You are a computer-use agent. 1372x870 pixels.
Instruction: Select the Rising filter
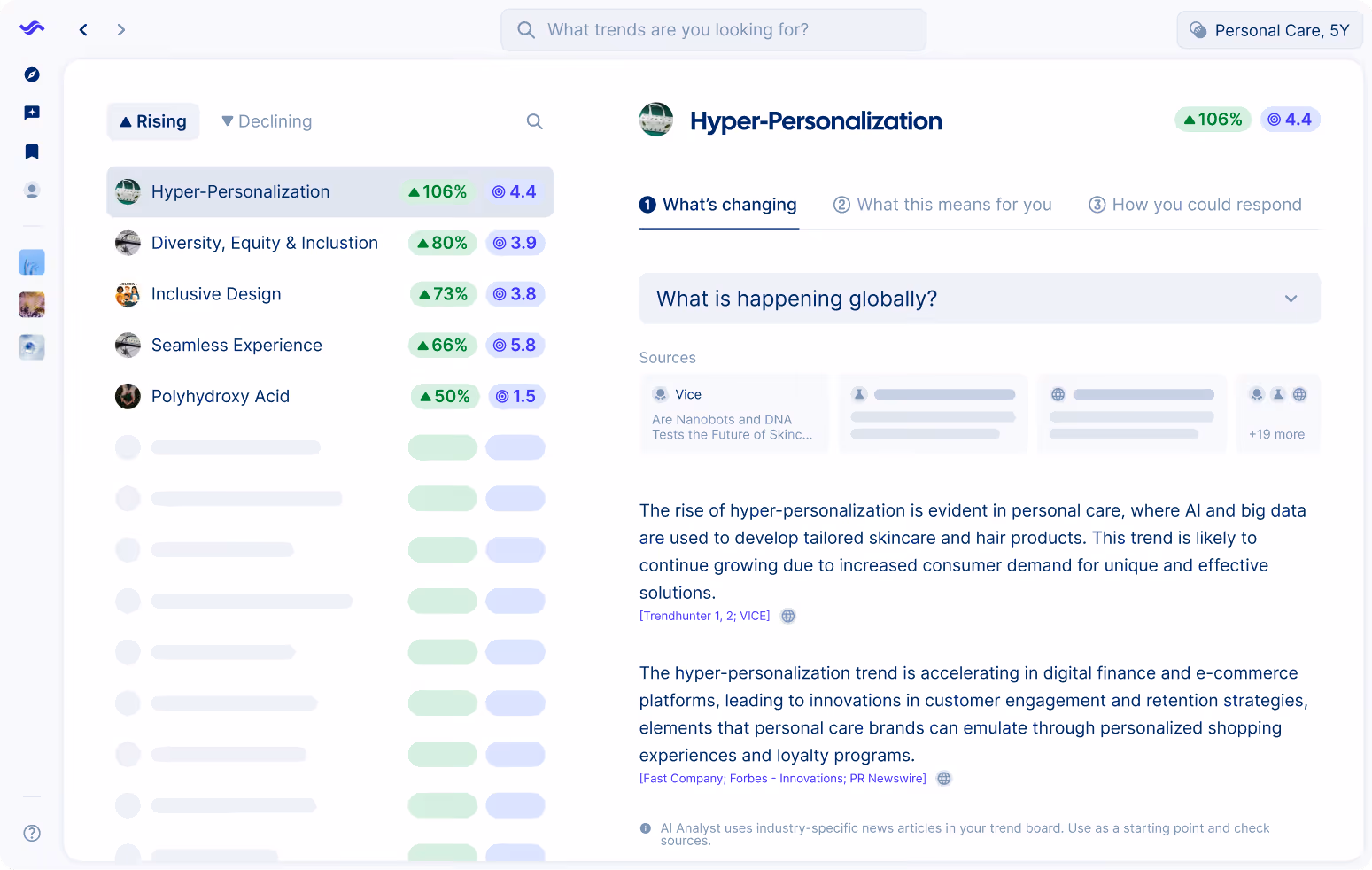(x=153, y=121)
